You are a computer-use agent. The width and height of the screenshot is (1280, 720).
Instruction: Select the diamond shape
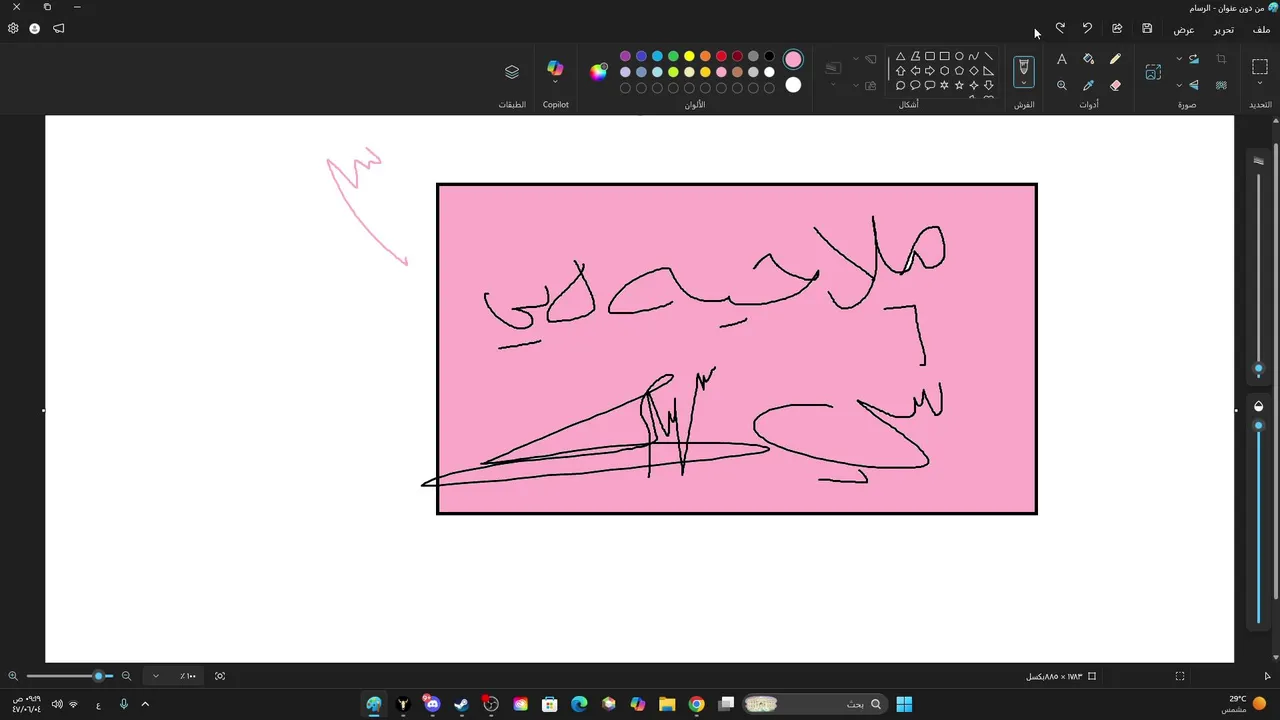[x=974, y=71]
